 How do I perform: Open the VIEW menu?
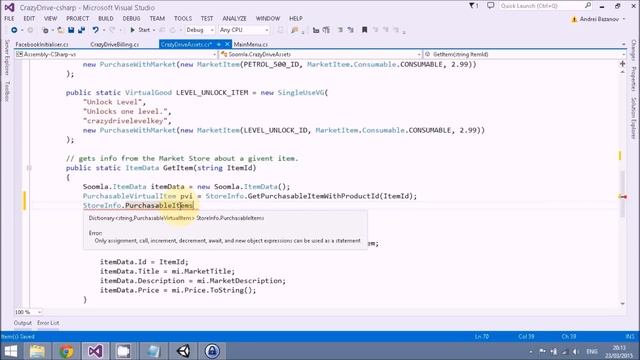tap(51, 19)
